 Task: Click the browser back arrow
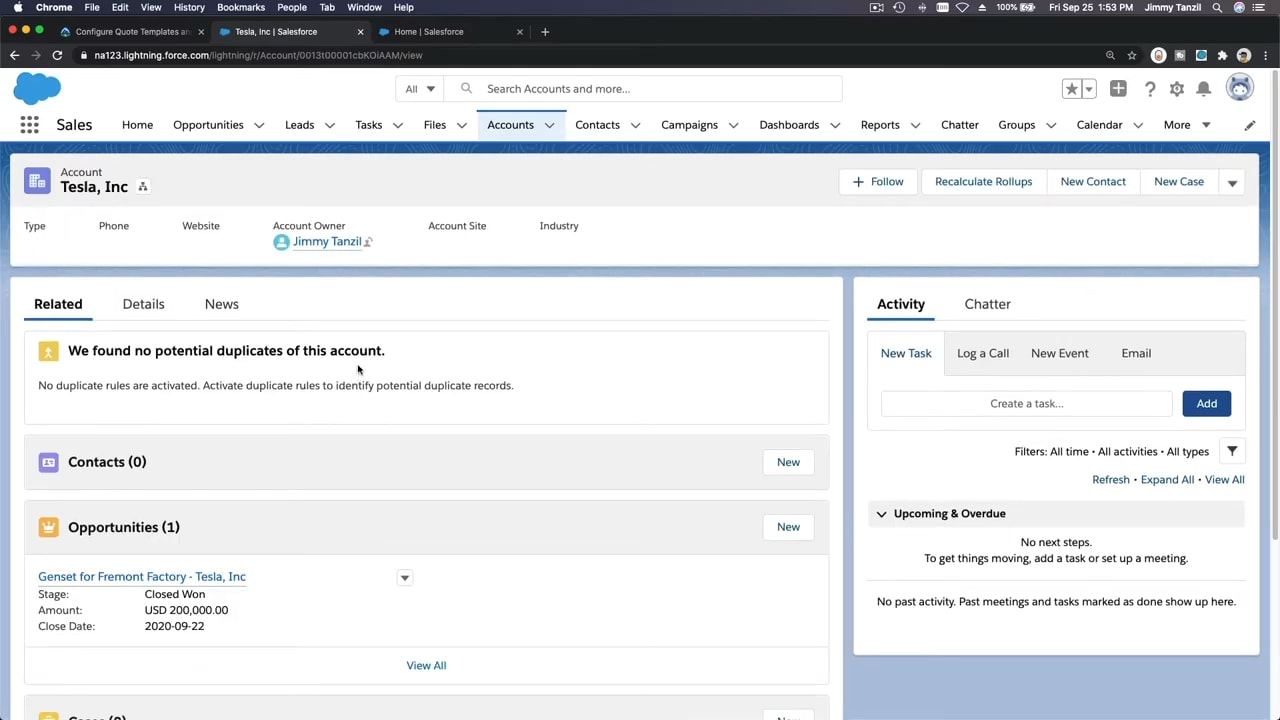point(14,55)
